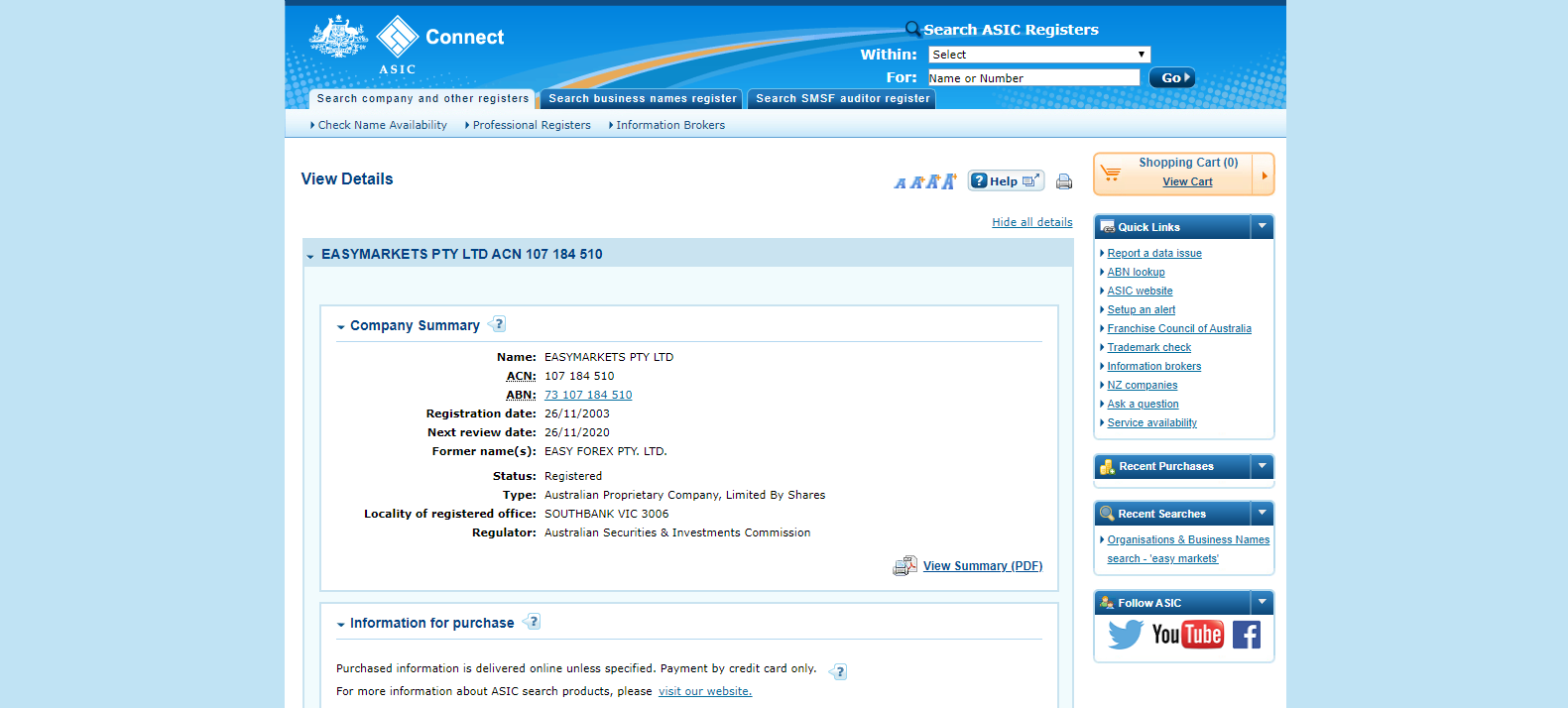Set text to the third font size
This screenshot has width=1568, height=708.
click(x=932, y=181)
